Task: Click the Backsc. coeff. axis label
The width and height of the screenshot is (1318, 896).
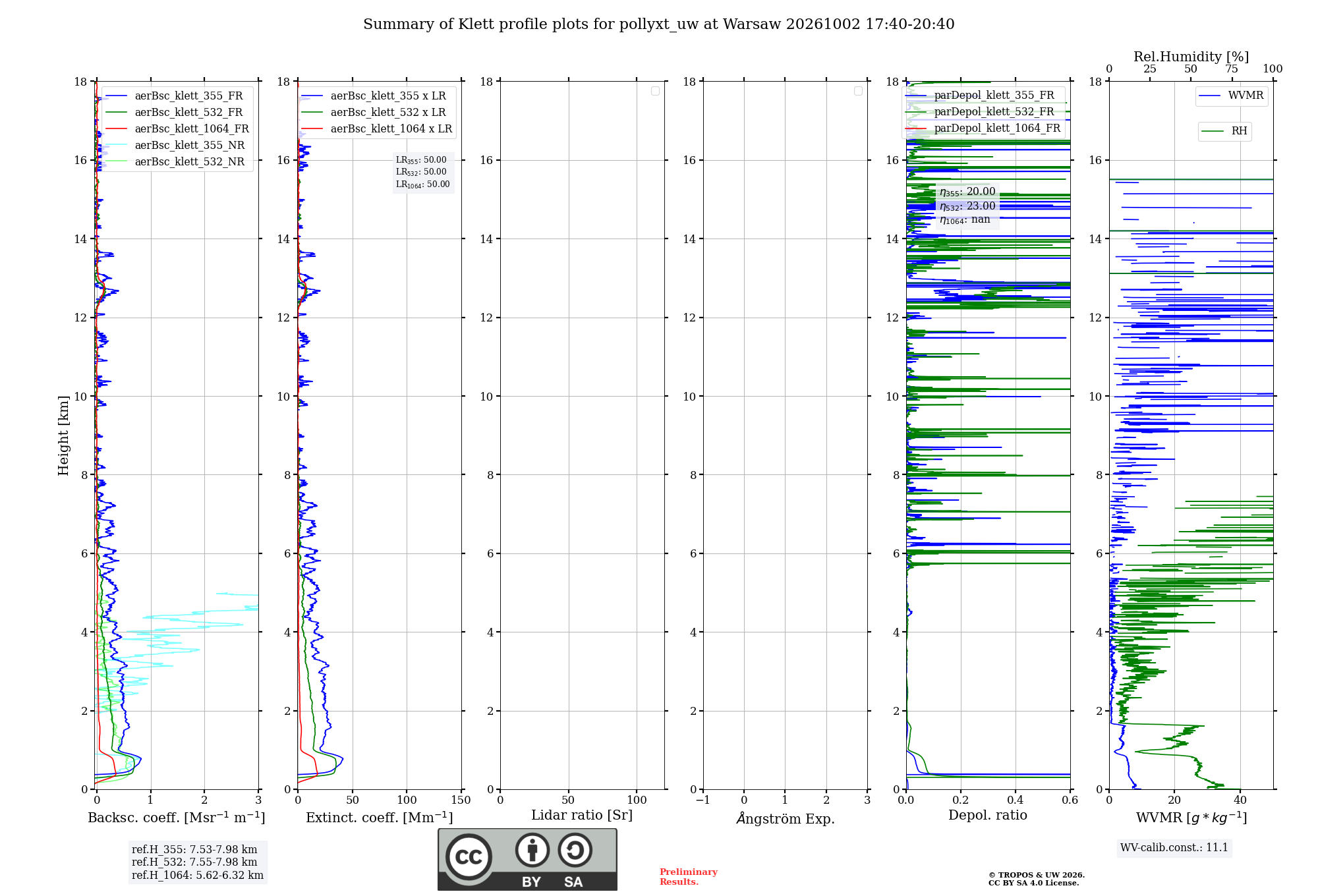Action: click(177, 818)
